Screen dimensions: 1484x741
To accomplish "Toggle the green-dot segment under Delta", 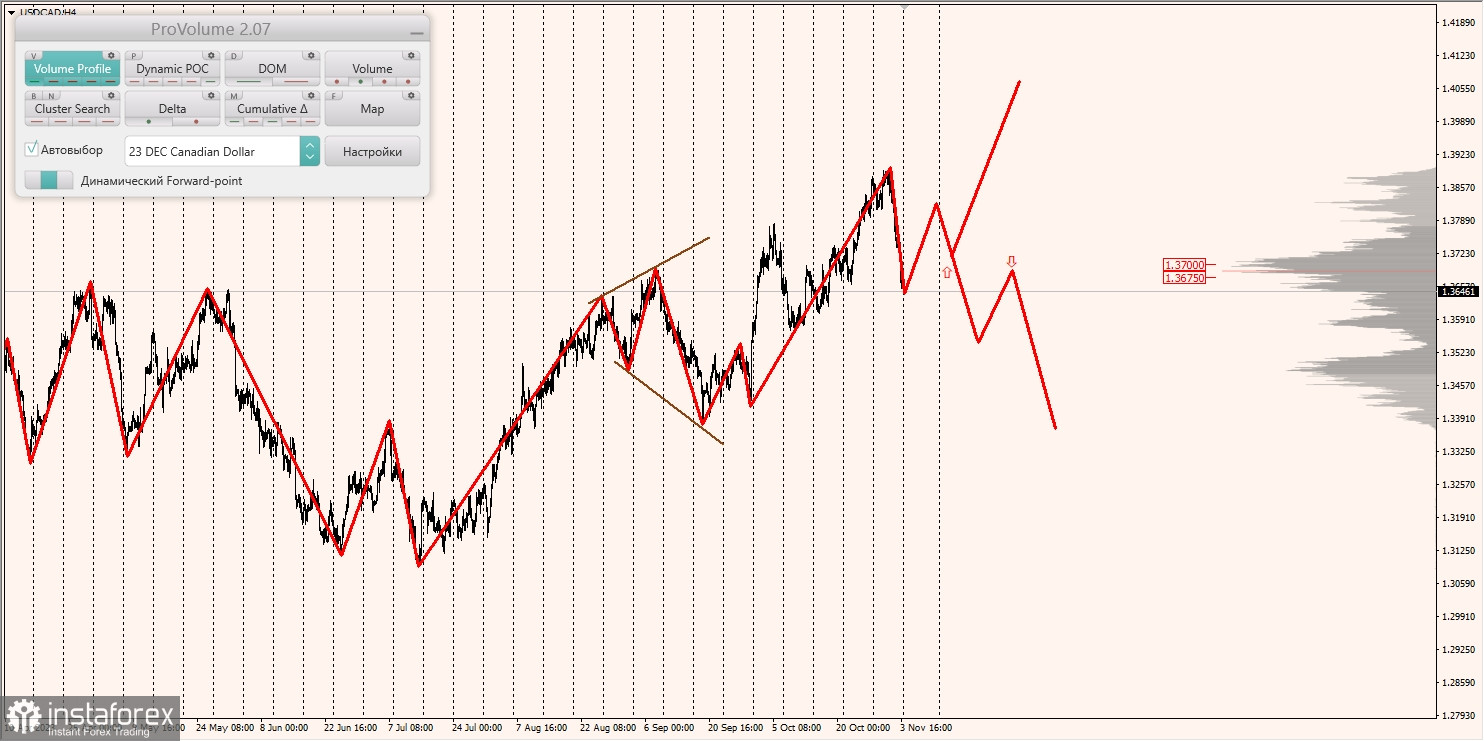I will click(x=149, y=122).
